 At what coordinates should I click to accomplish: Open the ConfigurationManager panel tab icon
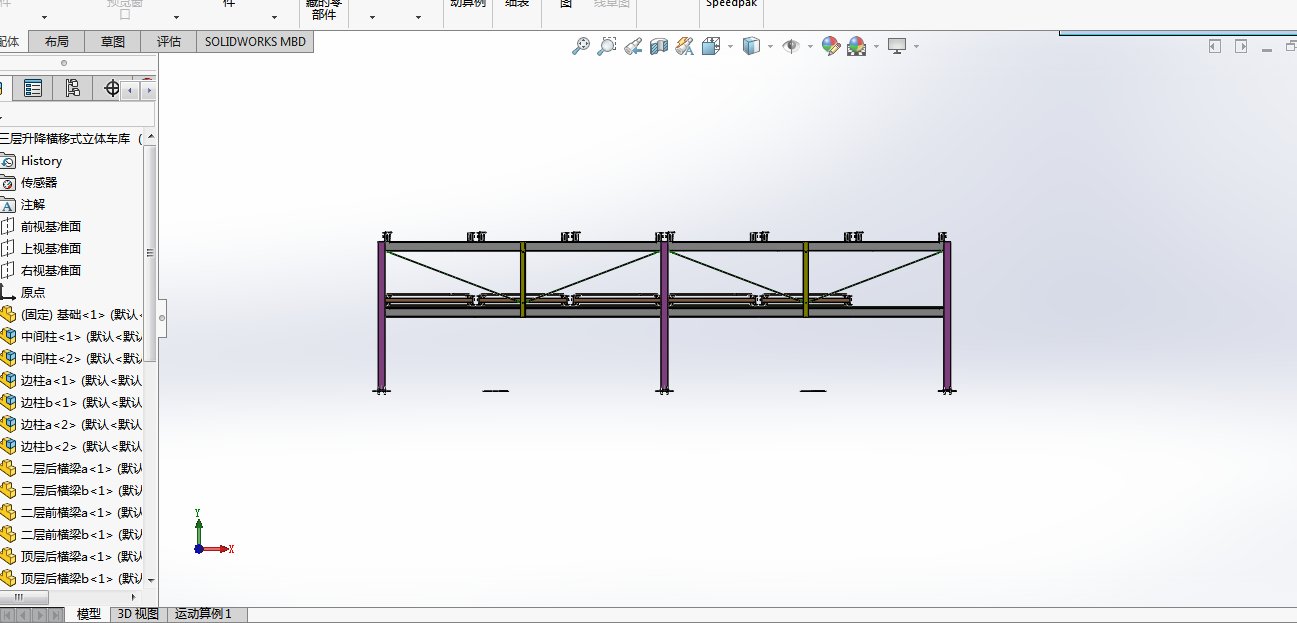click(x=73, y=89)
